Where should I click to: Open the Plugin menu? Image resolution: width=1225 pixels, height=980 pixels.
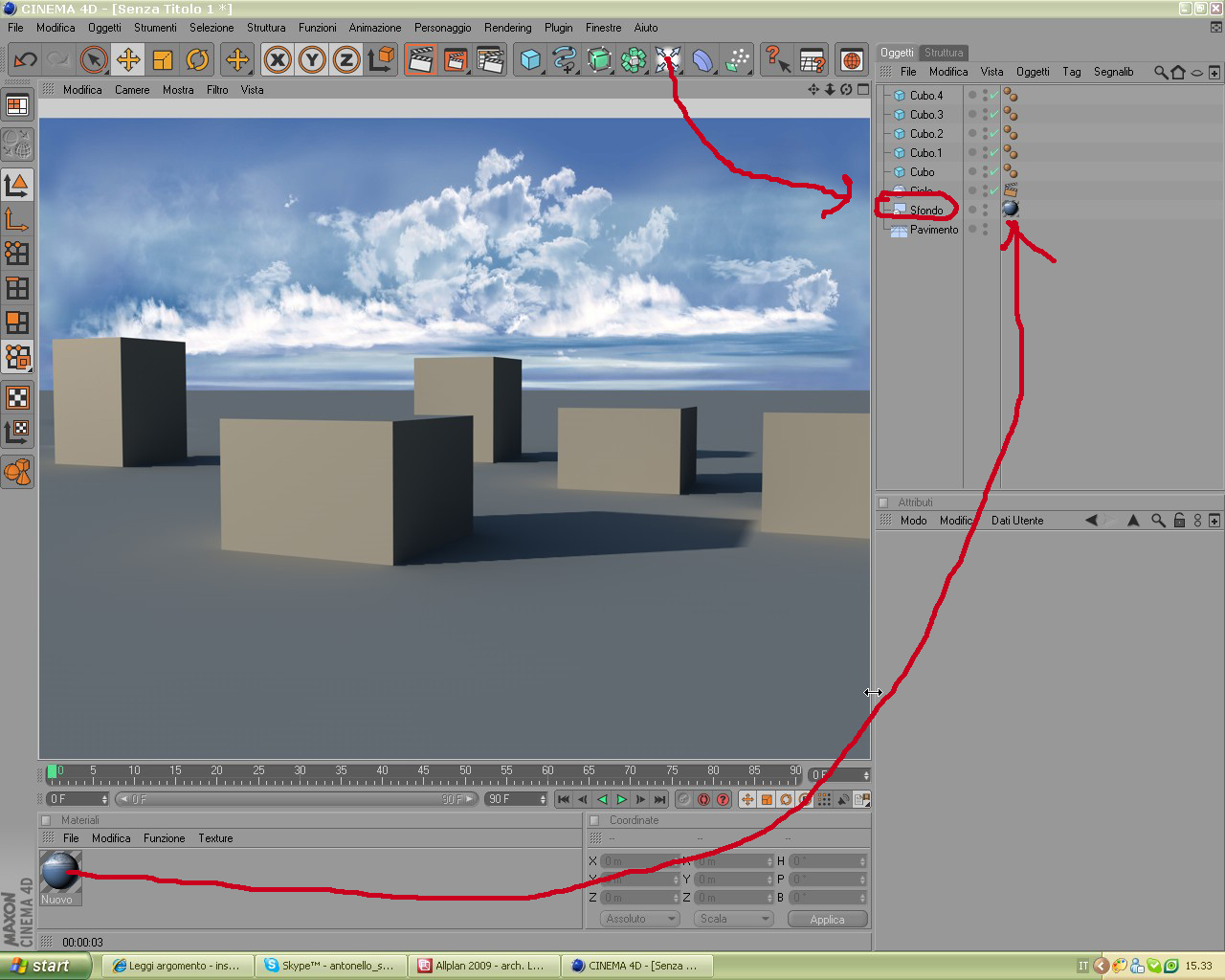click(x=559, y=28)
